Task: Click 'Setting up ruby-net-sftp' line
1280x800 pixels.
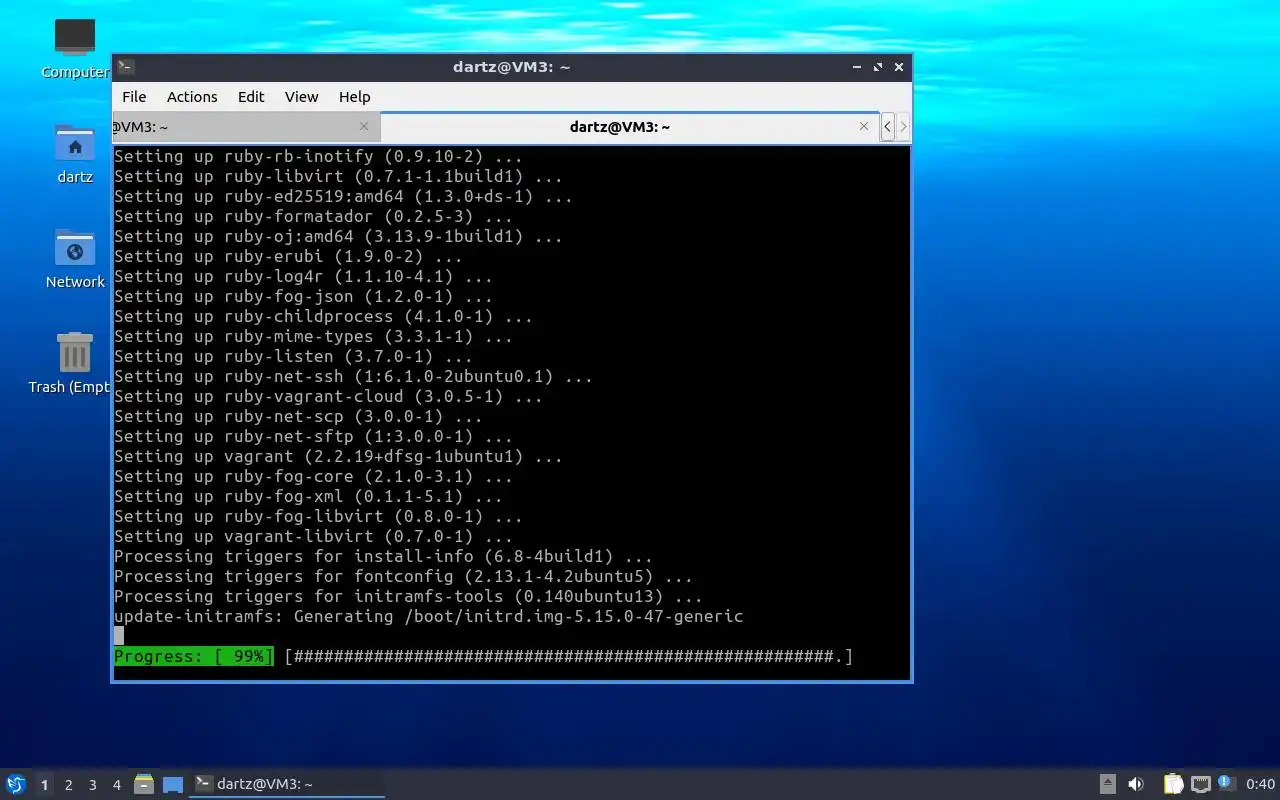Action: [313, 436]
